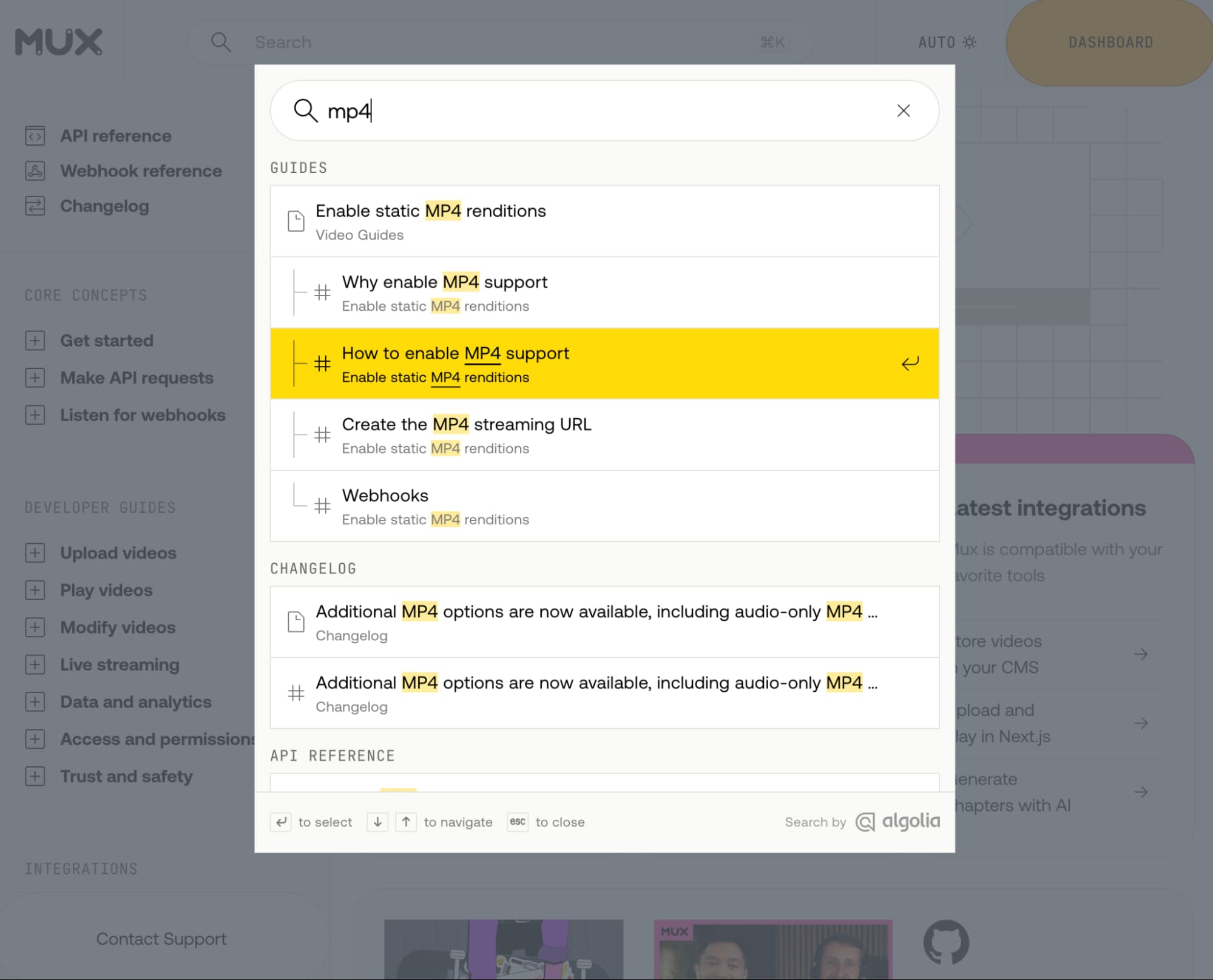Image resolution: width=1213 pixels, height=980 pixels.
Task: Click the header search magnifier icon
Action: click(x=221, y=42)
